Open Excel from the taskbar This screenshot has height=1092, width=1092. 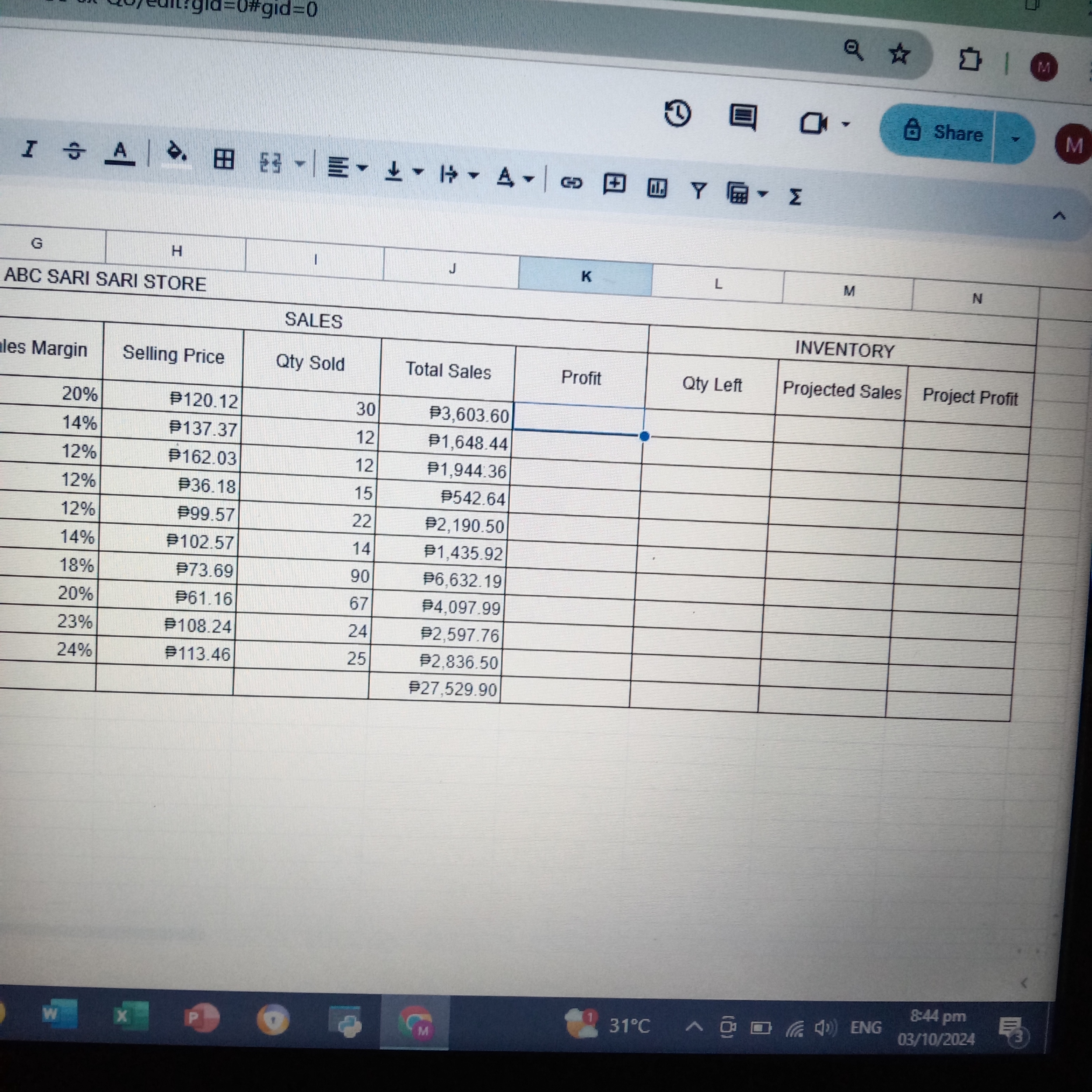(131, 1016)
